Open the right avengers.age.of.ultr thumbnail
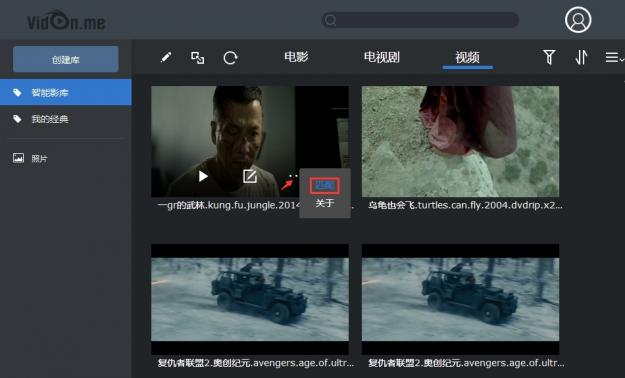 (460, 299)
